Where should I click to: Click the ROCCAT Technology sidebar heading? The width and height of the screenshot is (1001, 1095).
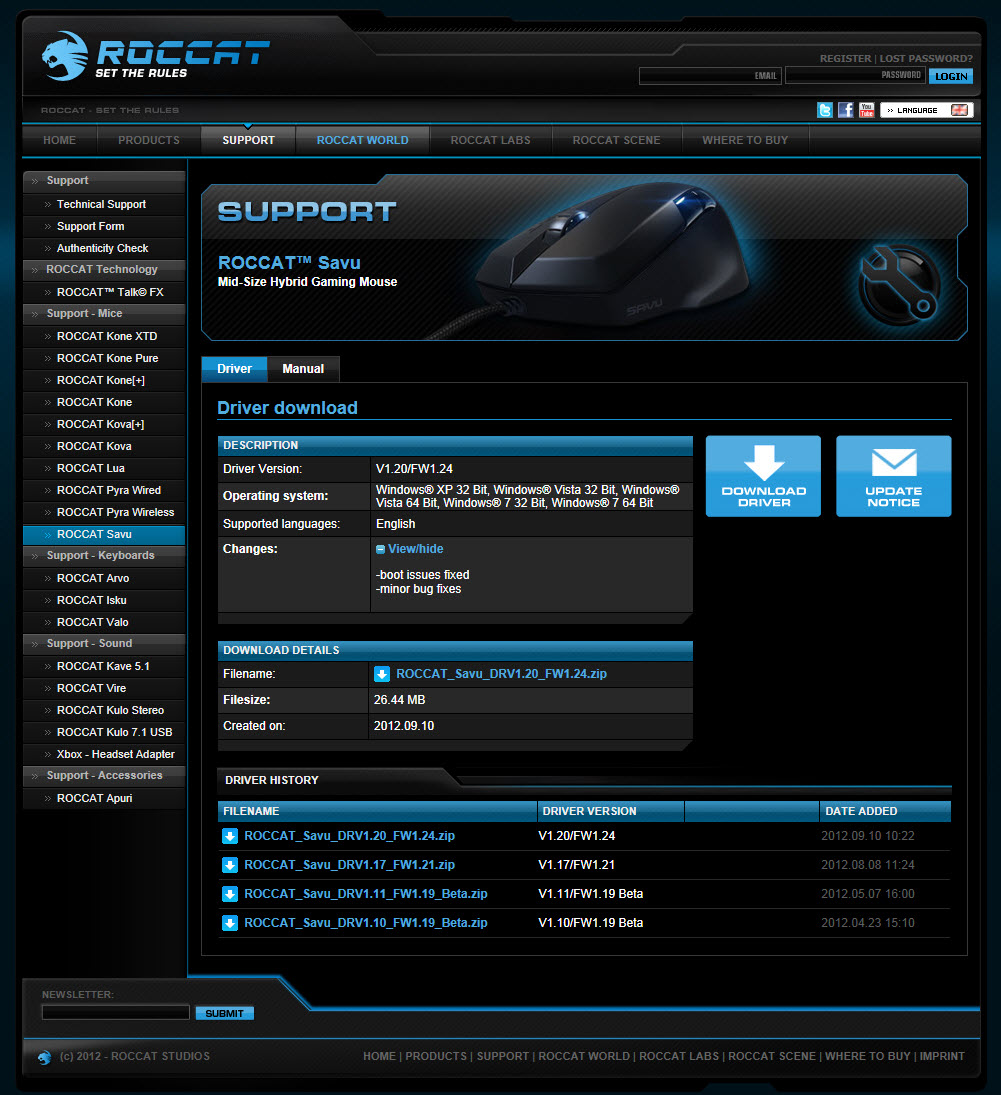tap(104, 270)
